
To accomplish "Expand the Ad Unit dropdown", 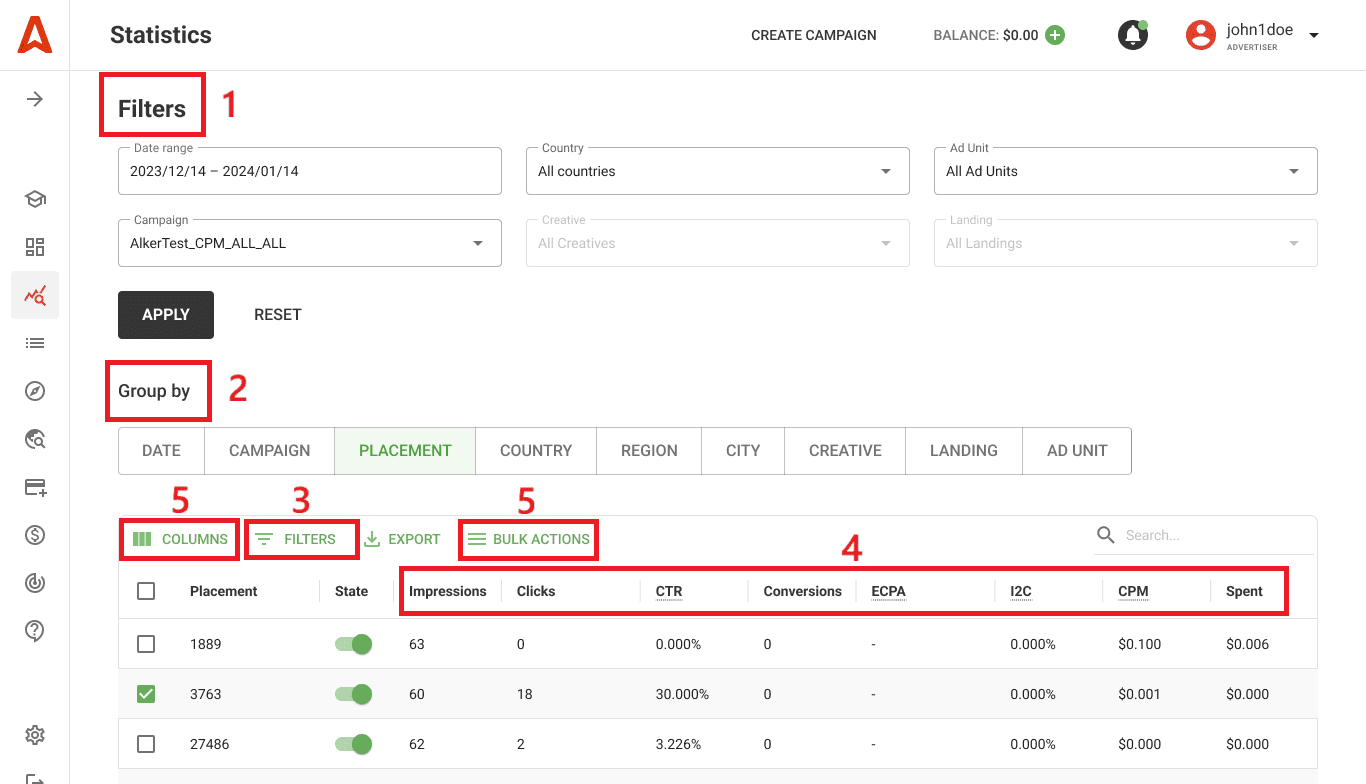I will (x=1292, y=170).
